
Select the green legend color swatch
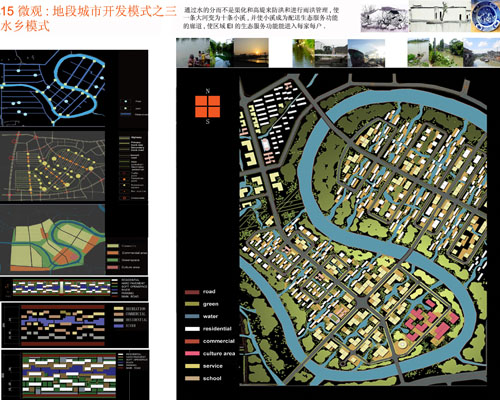click(x=192, y=304)
